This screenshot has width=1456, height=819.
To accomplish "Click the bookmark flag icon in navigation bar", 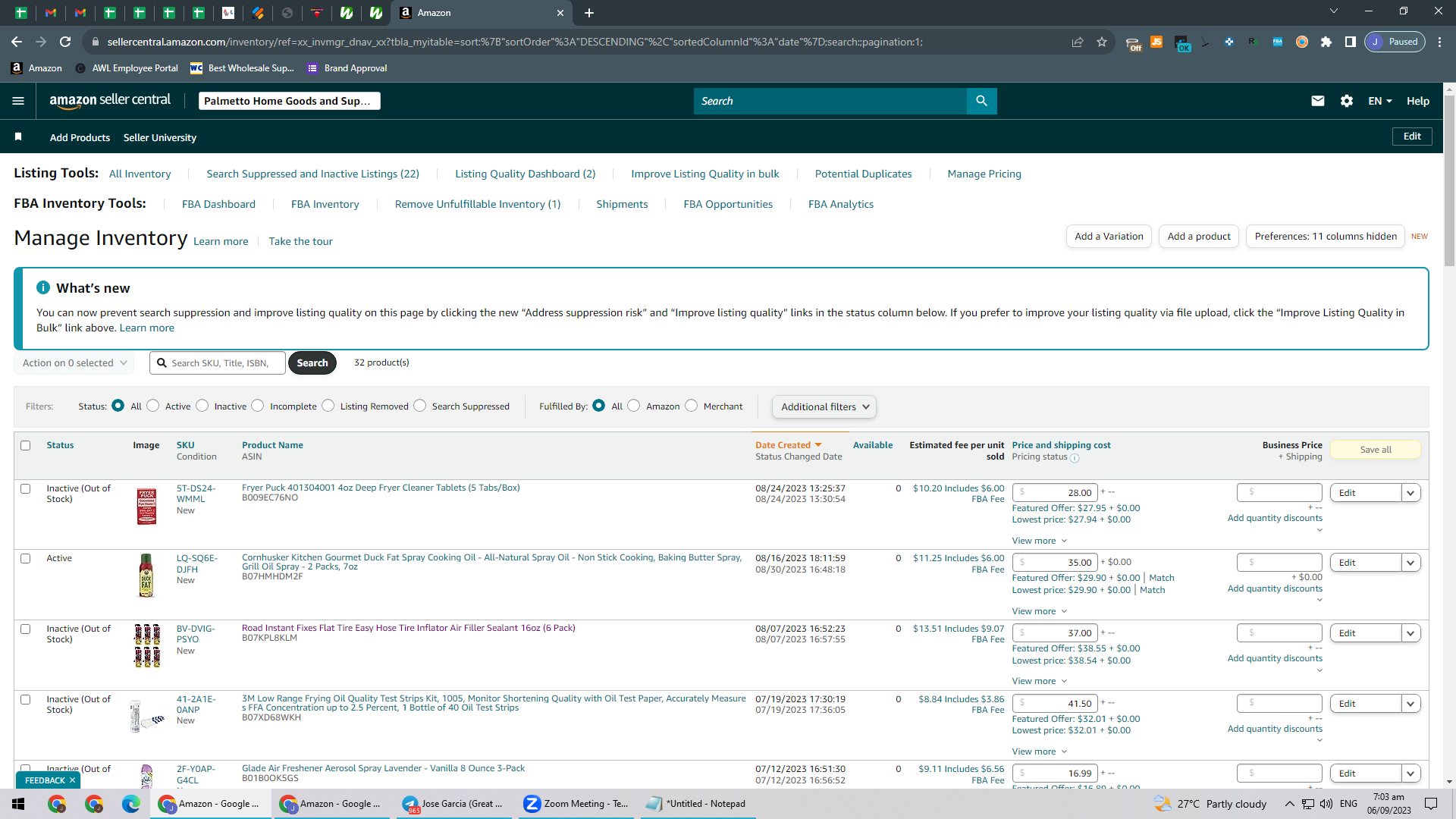I will coord(18,136).
